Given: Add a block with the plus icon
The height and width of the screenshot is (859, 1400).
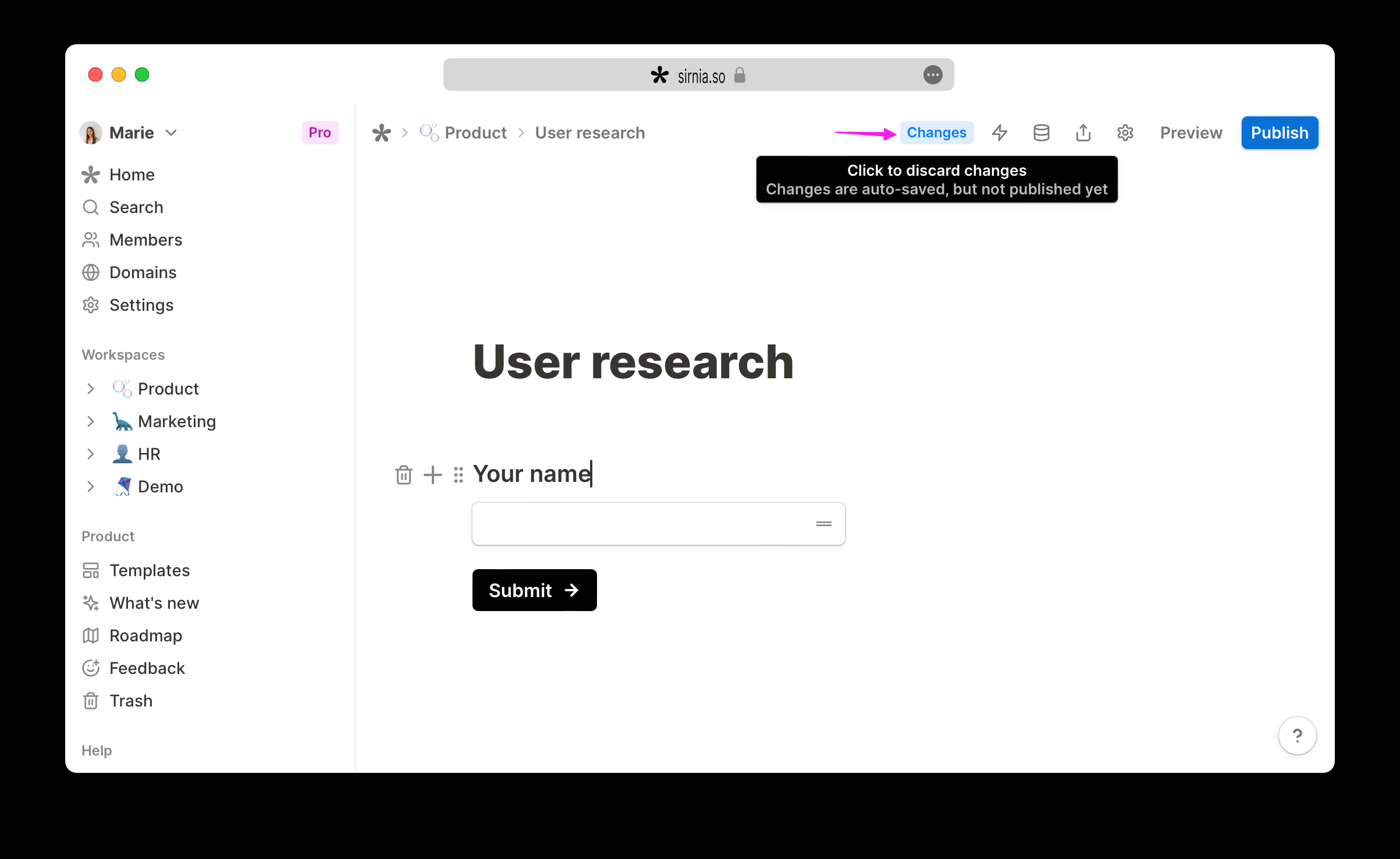Looking at the screenshot, I should [x=432, y=475].
